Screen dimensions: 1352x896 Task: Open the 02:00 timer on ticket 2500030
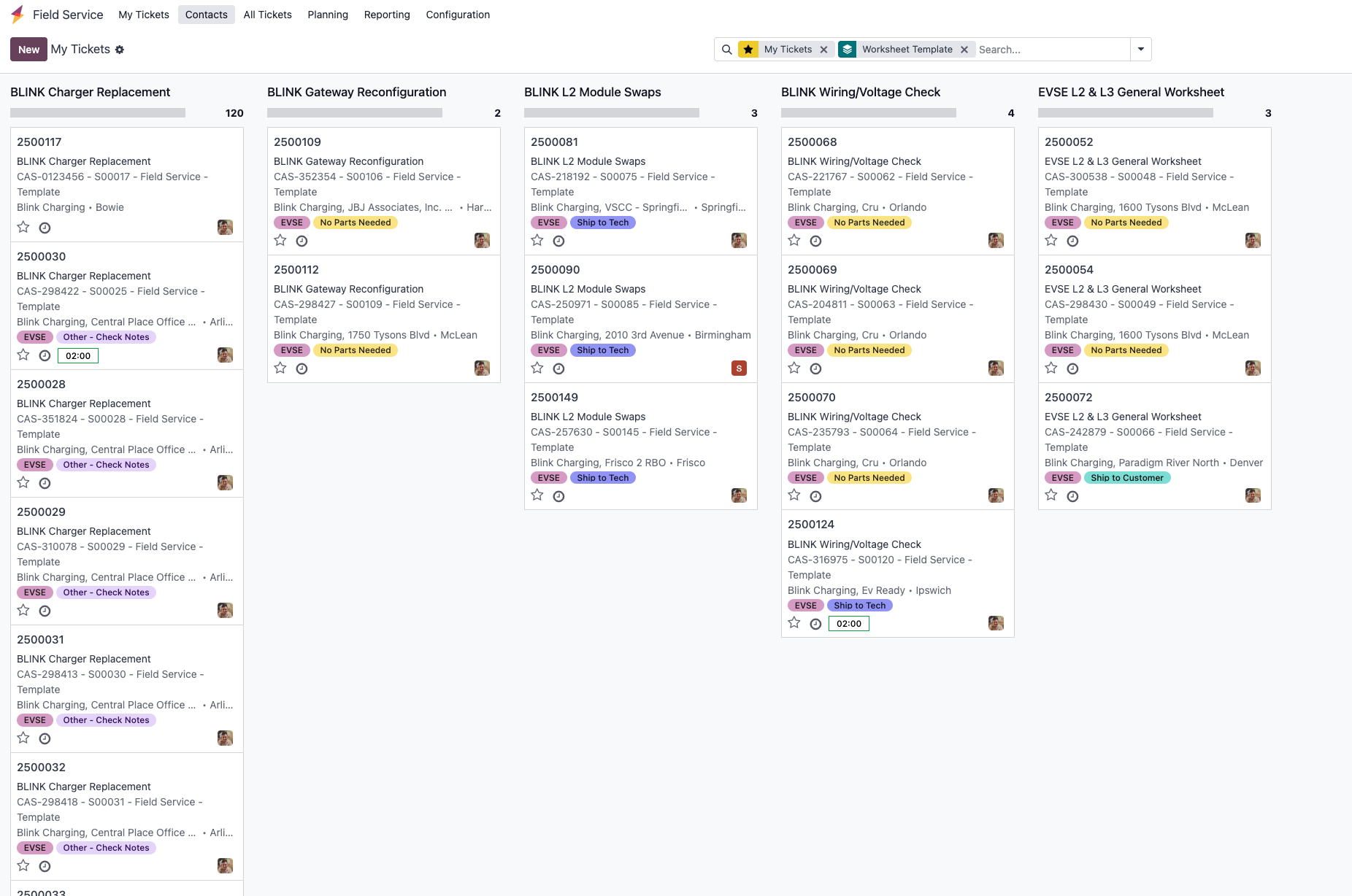tap(78, 356)
